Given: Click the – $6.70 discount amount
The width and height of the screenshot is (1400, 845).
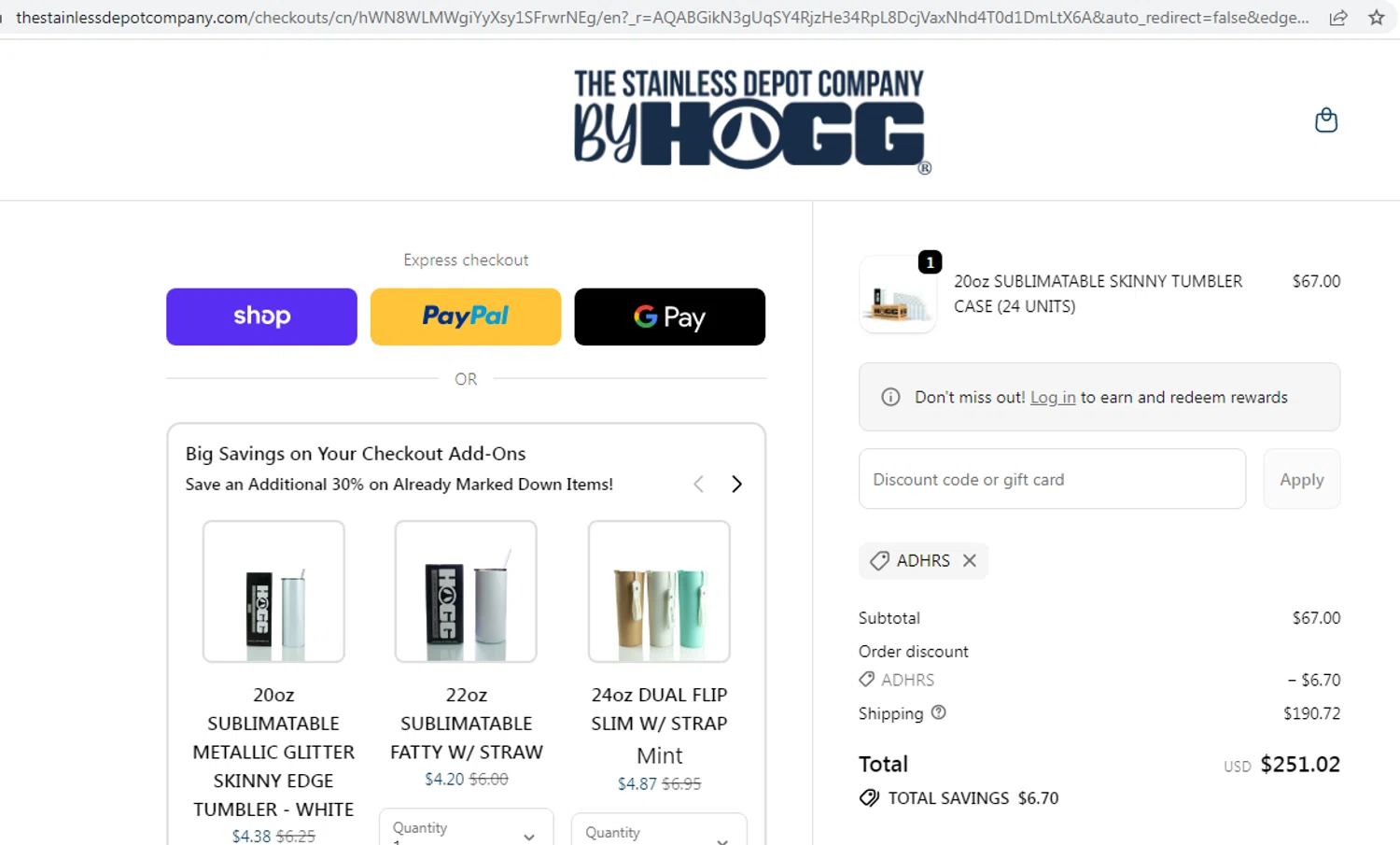Looking at the screenshot, I should 1314,680.
